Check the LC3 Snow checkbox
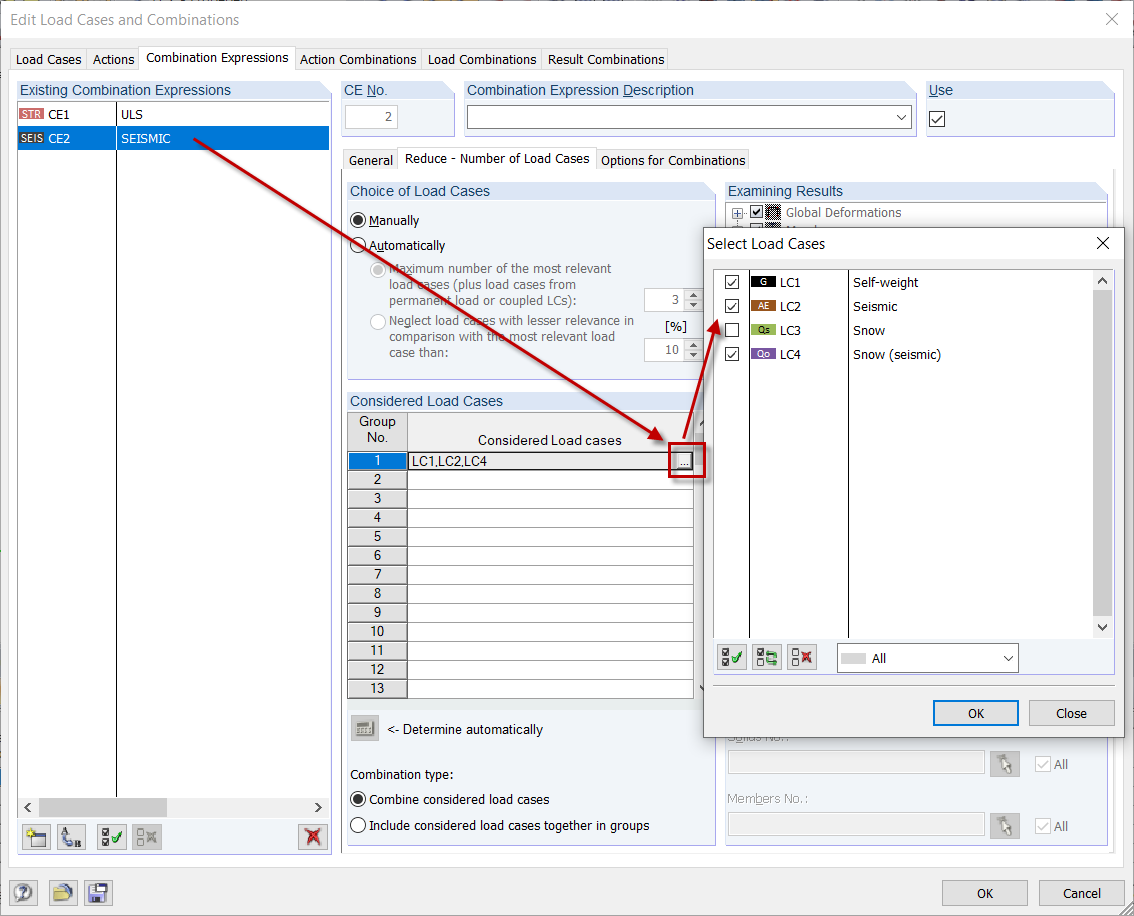 [x=731, y=330]
